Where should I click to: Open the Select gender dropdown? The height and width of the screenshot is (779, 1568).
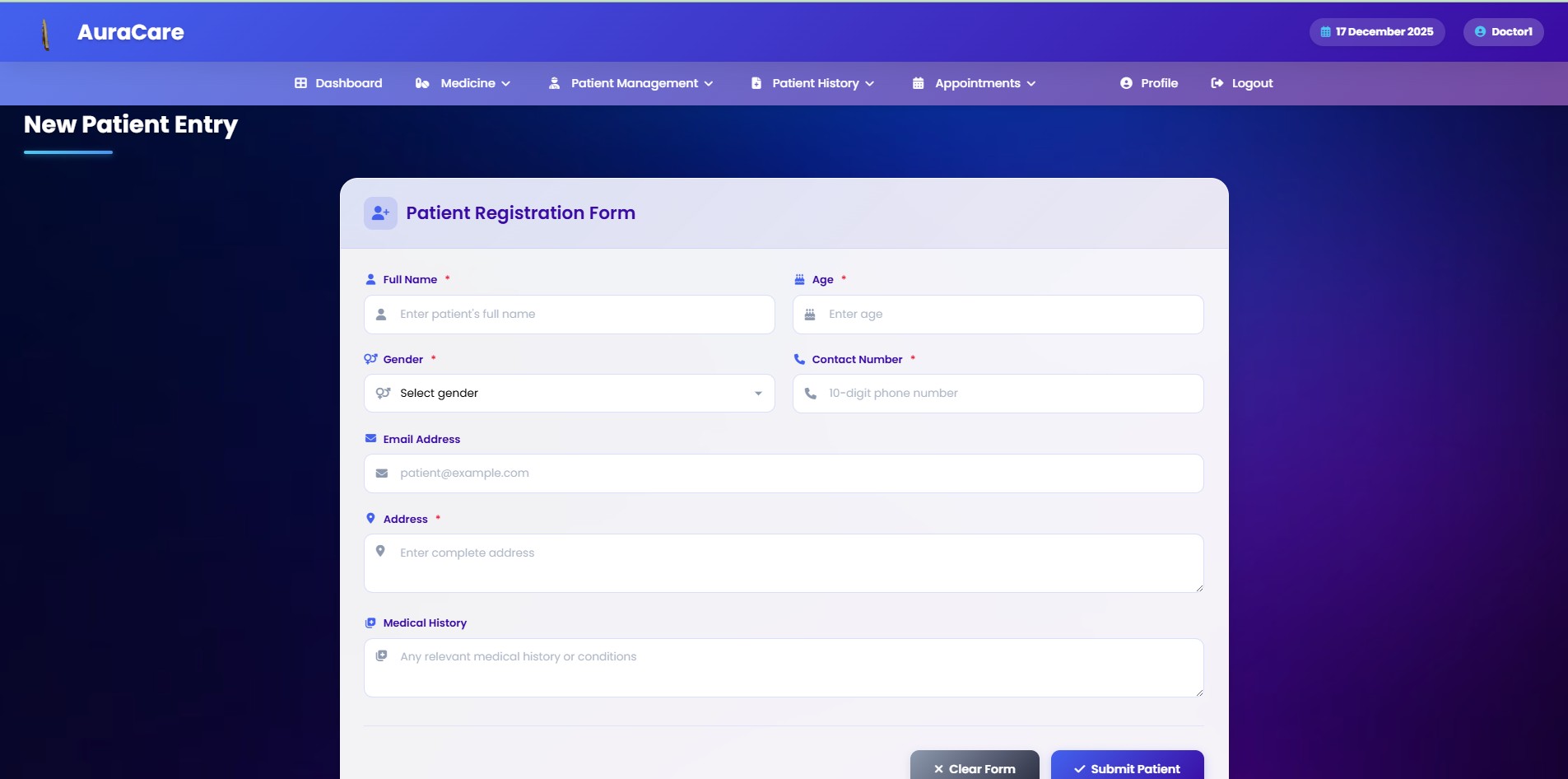coord(569,394)
